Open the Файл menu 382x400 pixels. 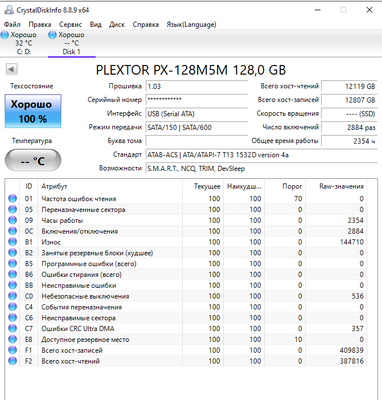tap(12, 24)
